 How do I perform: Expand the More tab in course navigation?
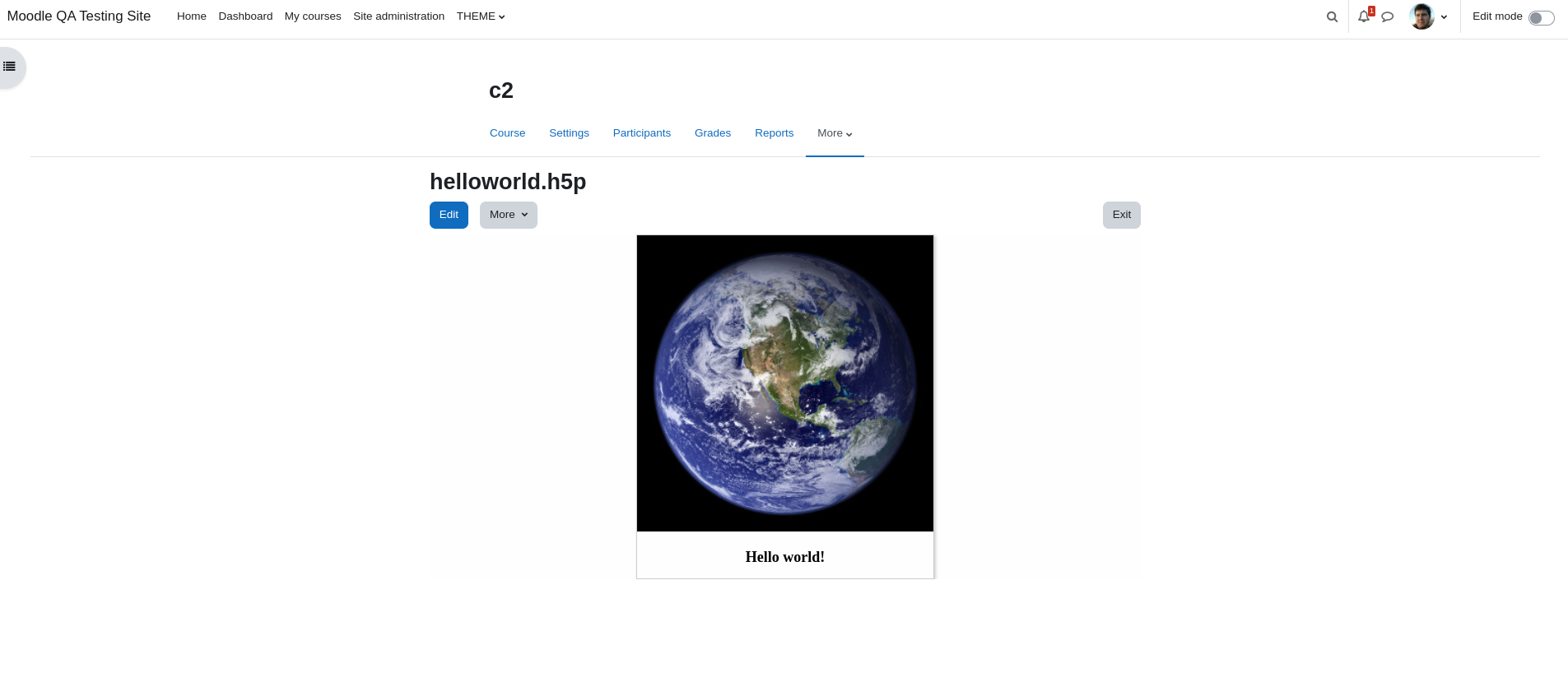(x=835, y=133)
